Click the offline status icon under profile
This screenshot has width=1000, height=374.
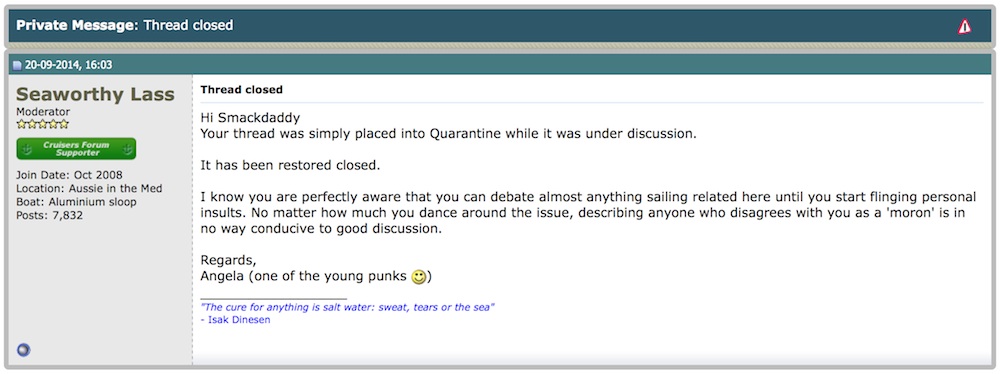(24, 350)
